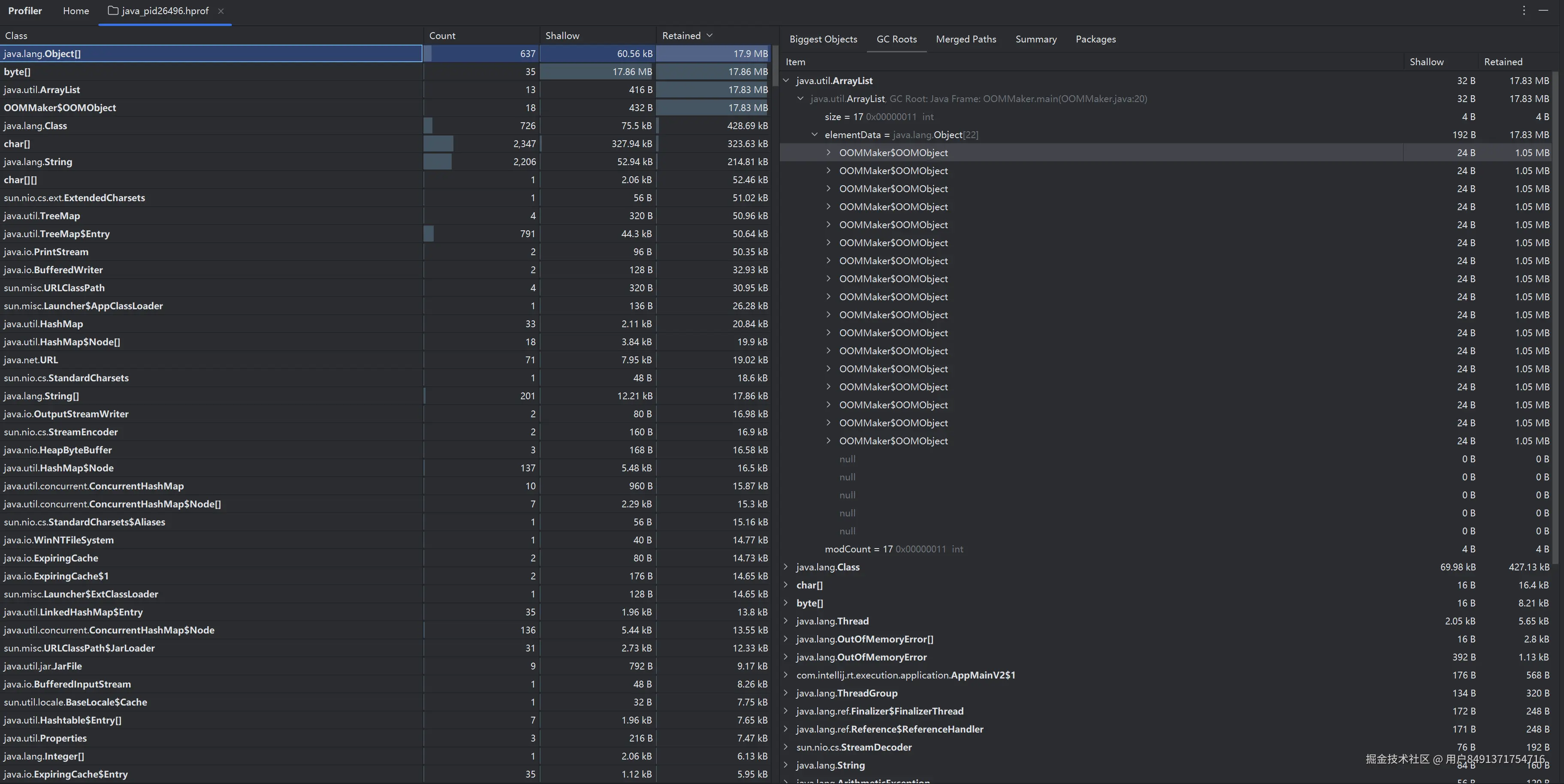
Task: Click the retained size bar of byte[] row
Action: click(x=713, y=72)
